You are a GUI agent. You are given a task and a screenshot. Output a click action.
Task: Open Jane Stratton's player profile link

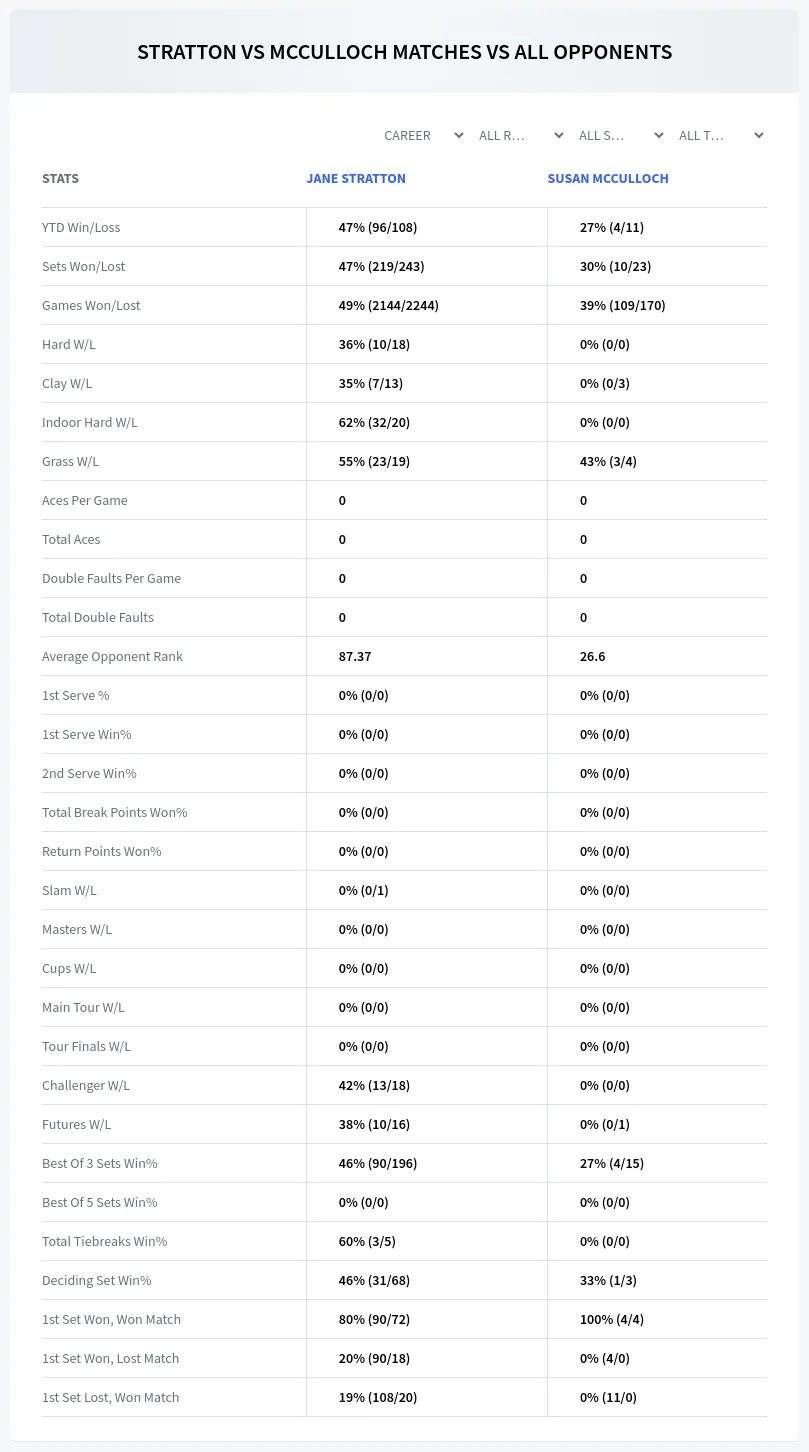pyautogui.click(x=356, y=178)
